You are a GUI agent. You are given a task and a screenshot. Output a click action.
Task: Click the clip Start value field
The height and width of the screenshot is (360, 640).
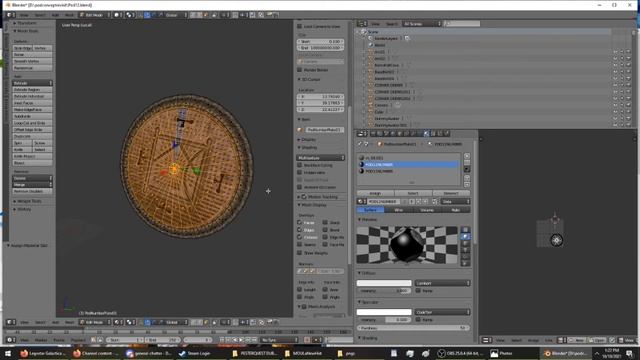(x=321, y=42)
